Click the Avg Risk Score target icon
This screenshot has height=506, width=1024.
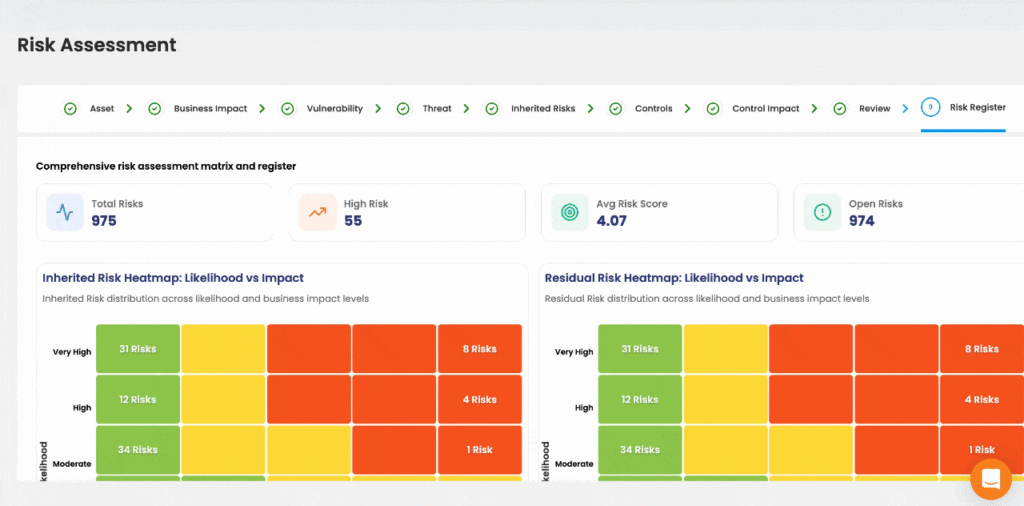click(570, 212)
